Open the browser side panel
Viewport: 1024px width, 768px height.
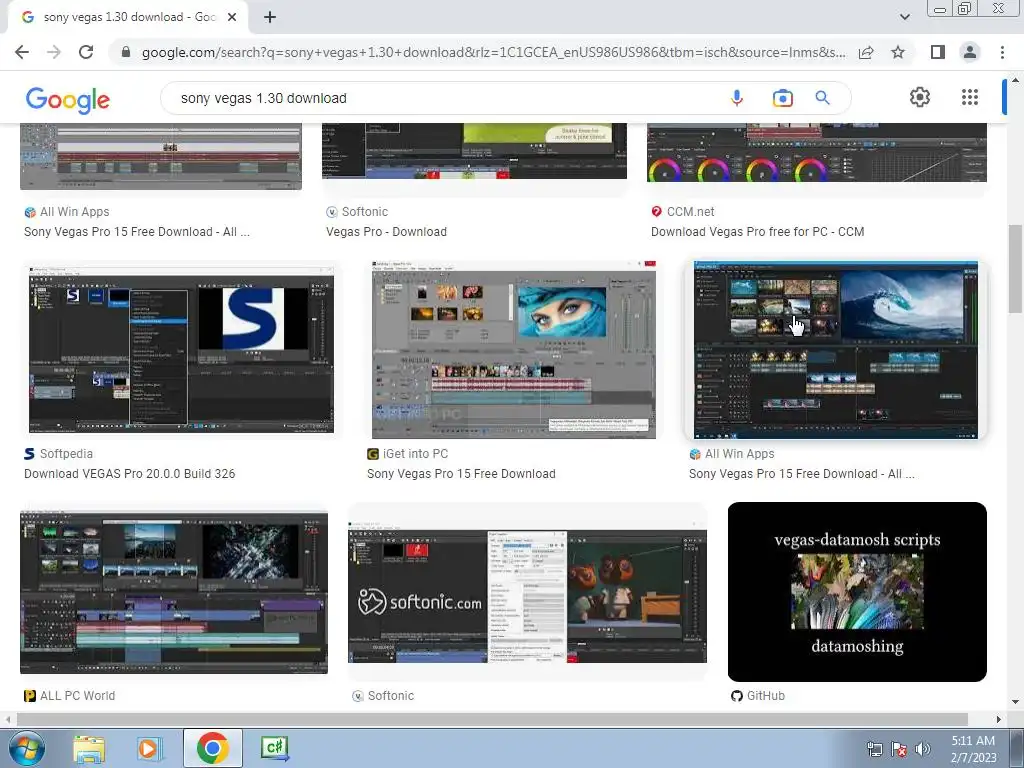coord(938,52)
